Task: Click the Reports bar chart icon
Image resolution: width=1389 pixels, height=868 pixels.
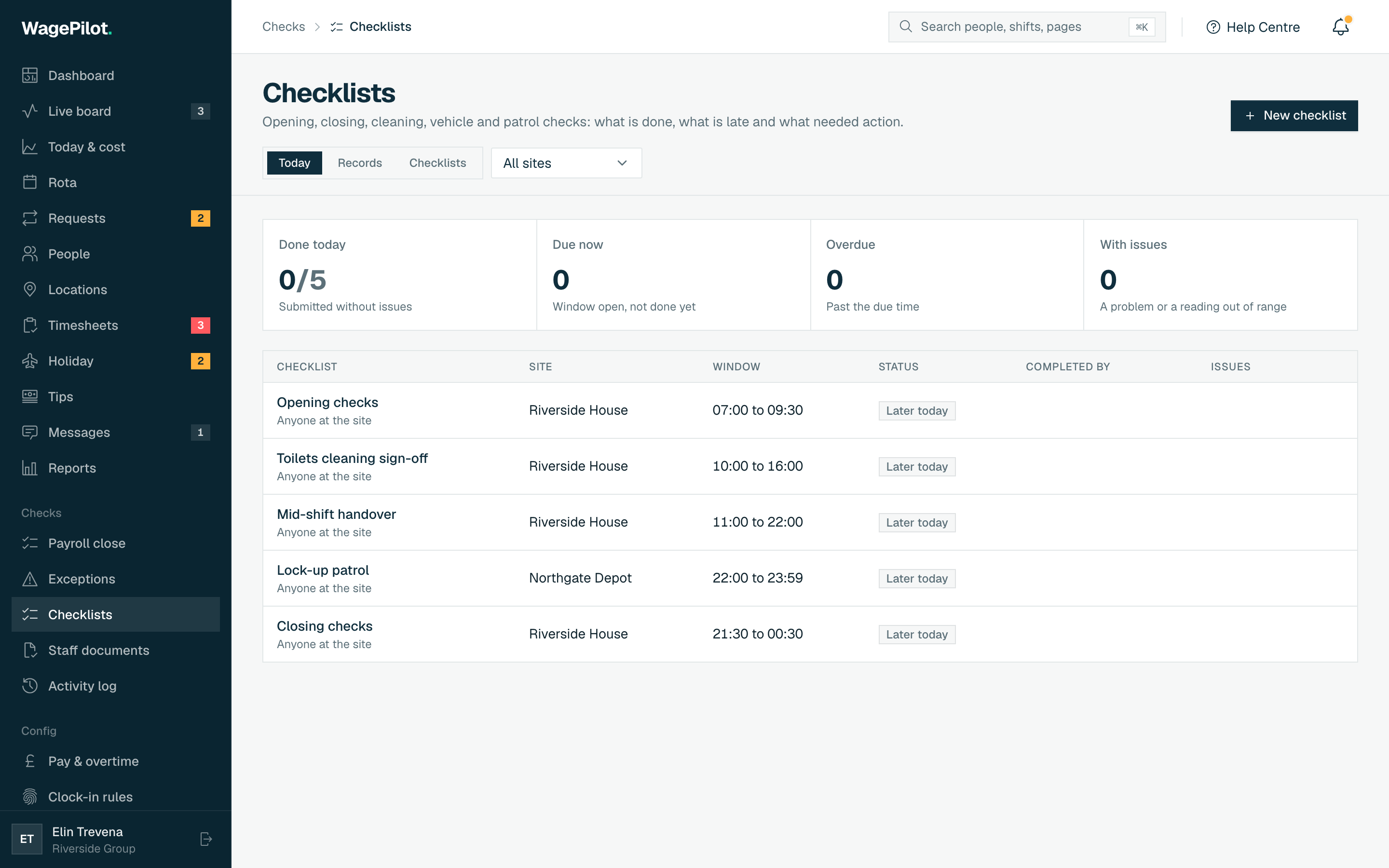Action: tap(30, 468)
